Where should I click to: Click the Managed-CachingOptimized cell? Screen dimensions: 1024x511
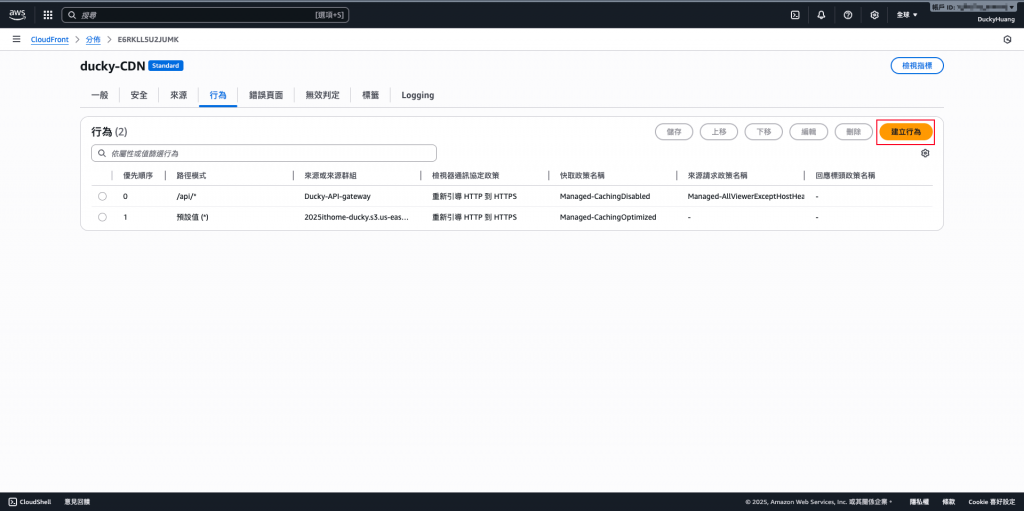(x=608, y=217)
